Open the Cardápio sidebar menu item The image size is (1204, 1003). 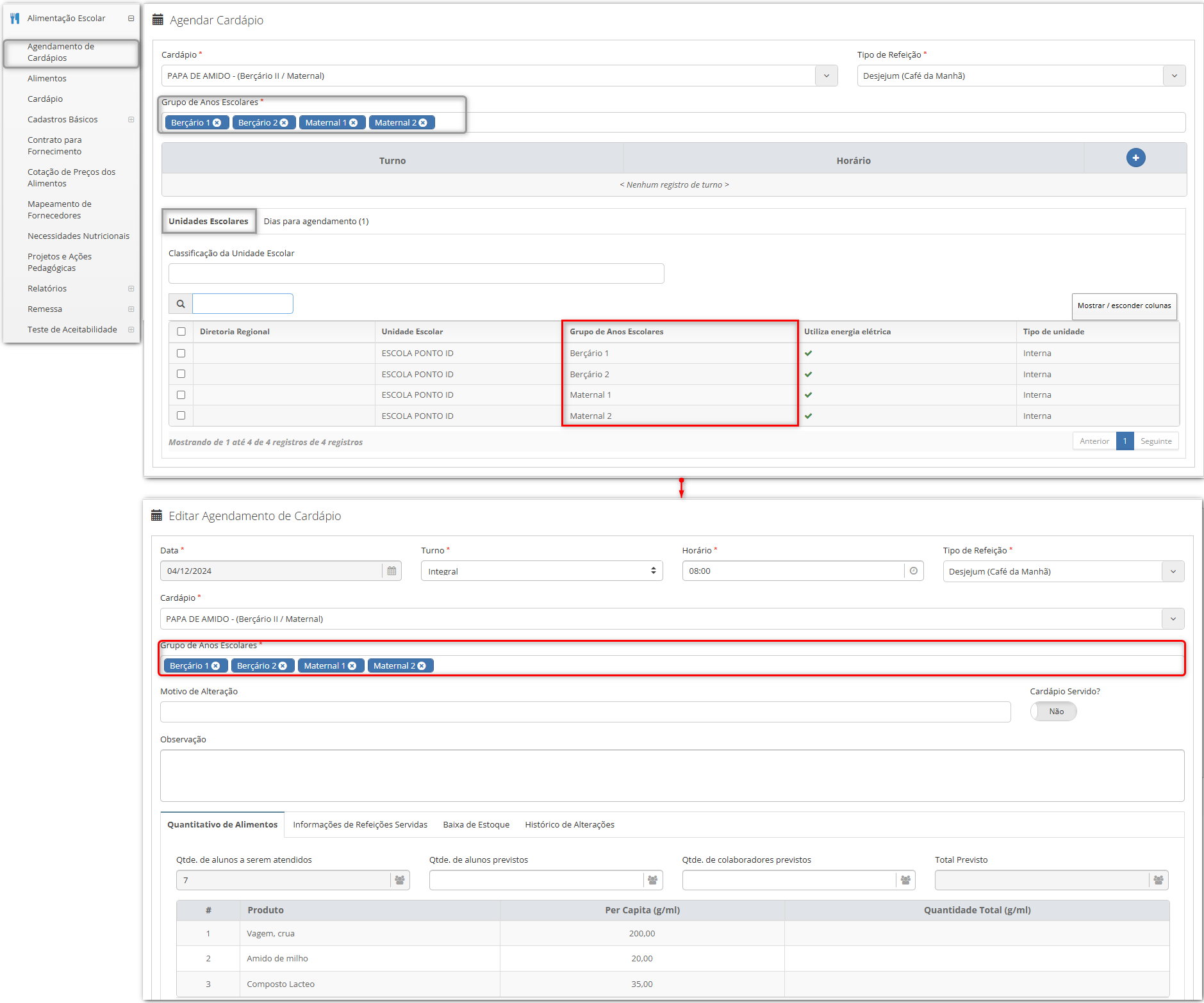pyautogui.click(x=45, y=99)
